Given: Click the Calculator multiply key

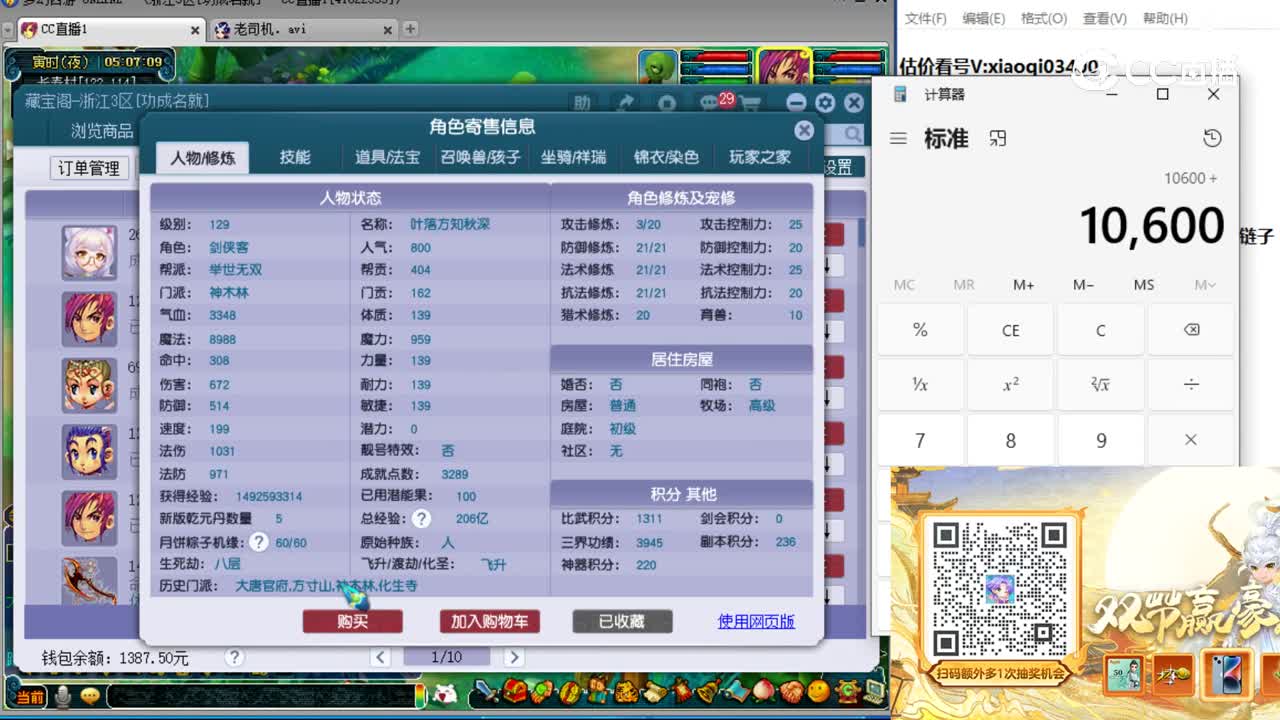Looking at the screenshot, I should click(1191, 440).
